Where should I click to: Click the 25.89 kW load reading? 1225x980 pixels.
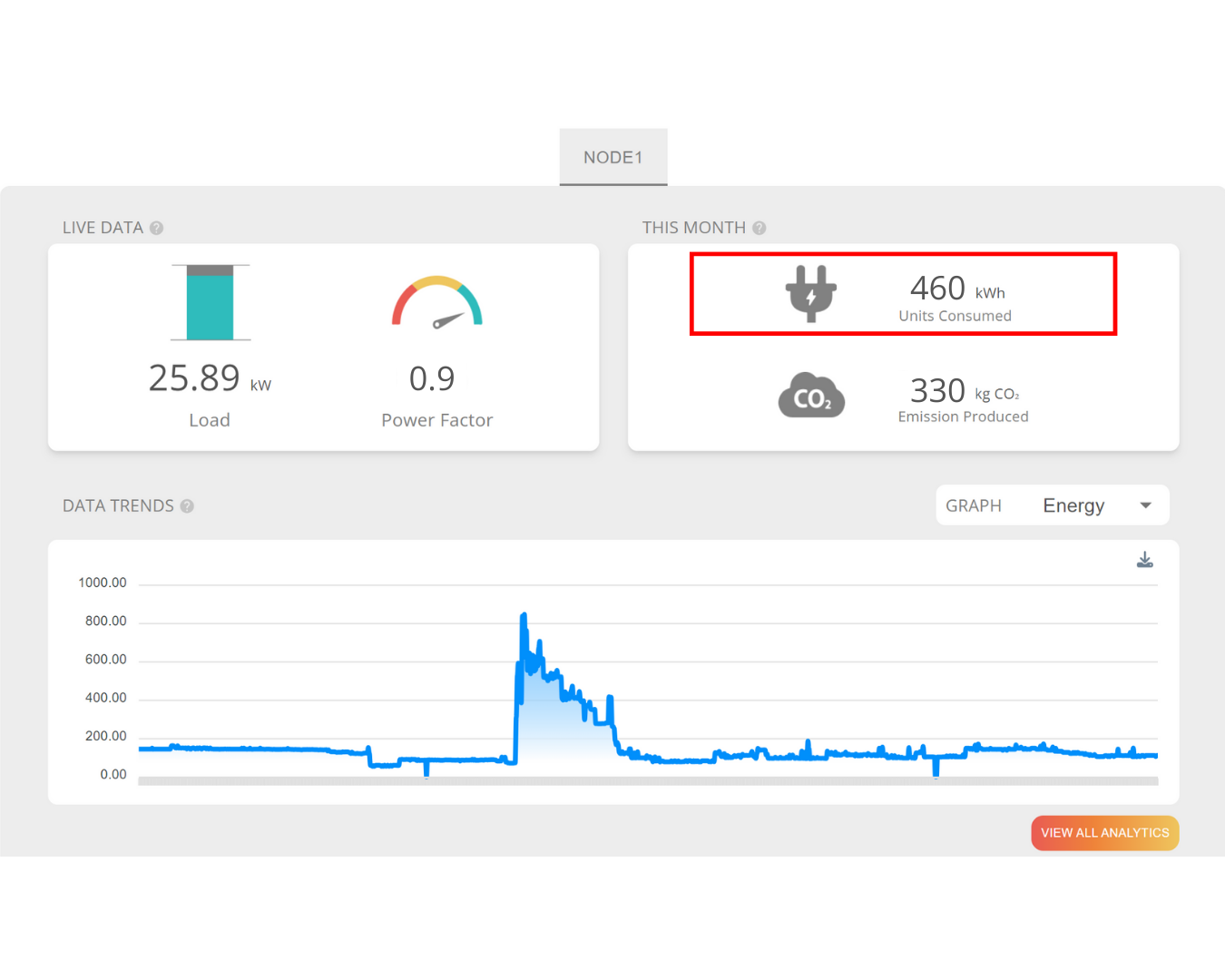coord(195,378)
